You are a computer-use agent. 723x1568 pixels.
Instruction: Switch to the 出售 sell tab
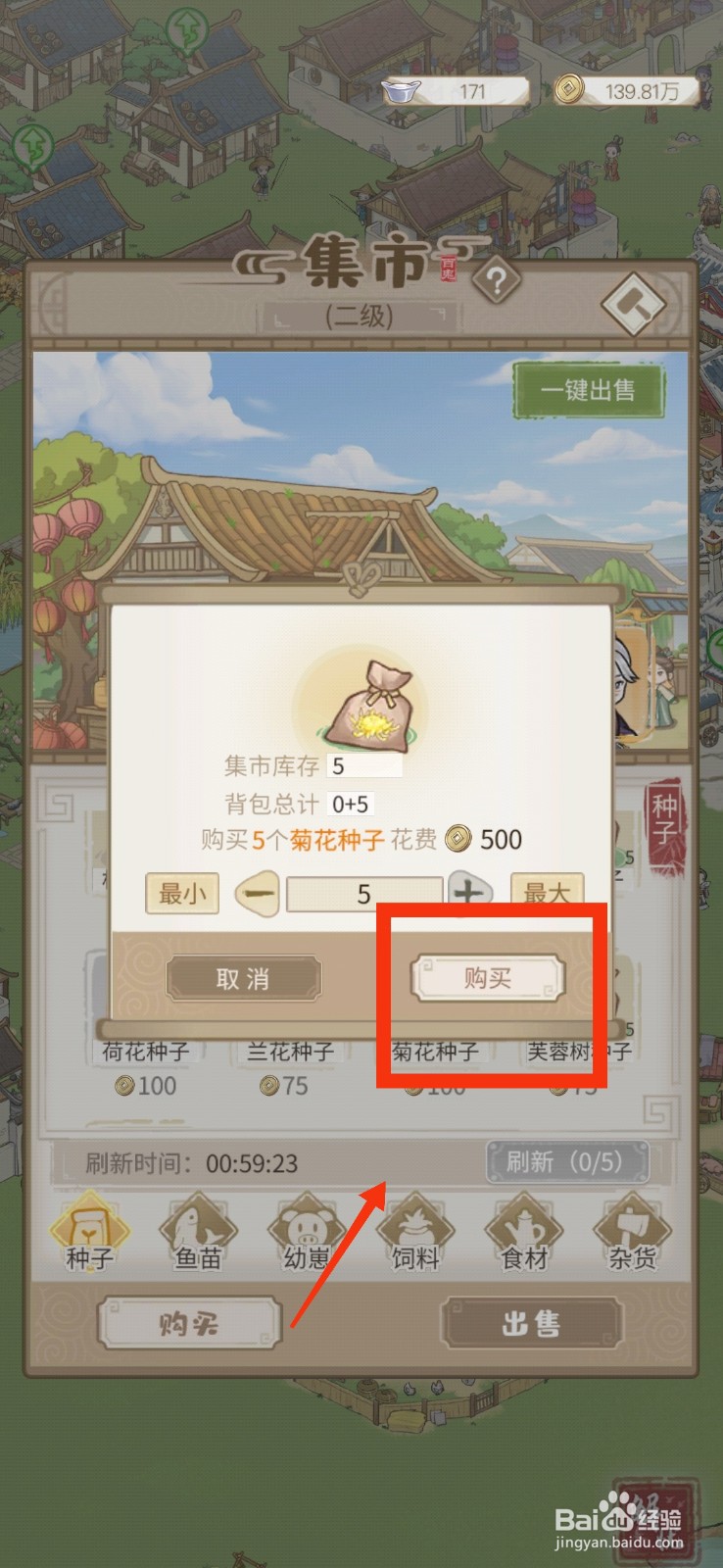pos(531,1324)
